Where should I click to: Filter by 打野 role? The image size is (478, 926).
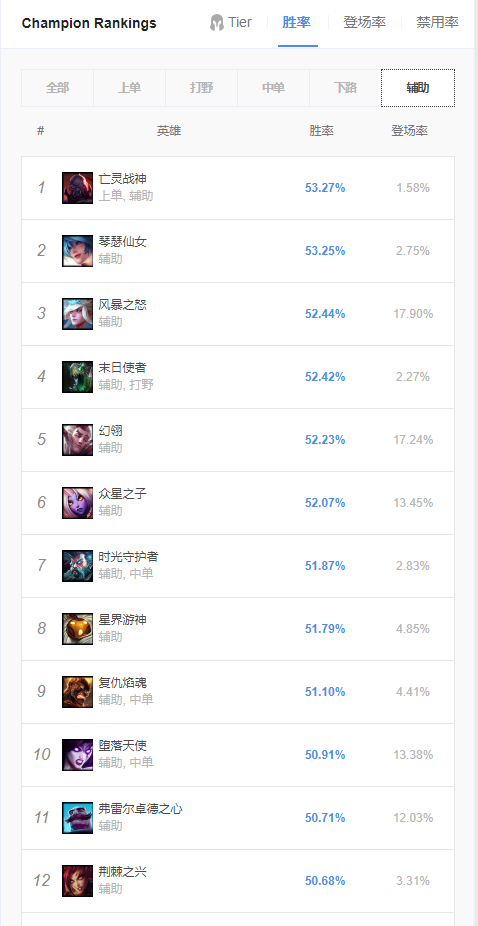[x=201, y=88]
